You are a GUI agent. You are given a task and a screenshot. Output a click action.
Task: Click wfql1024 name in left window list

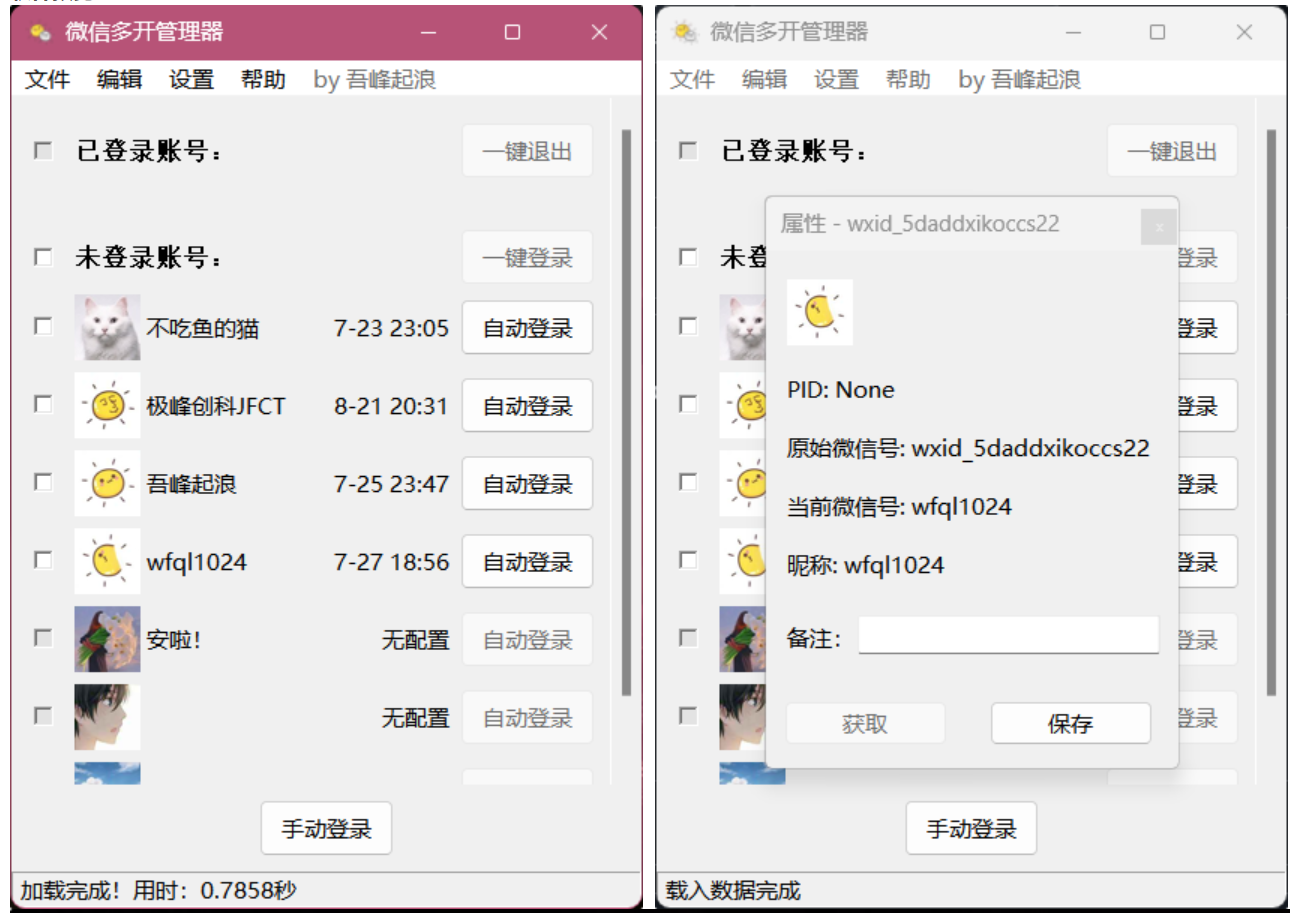(196, 562)
